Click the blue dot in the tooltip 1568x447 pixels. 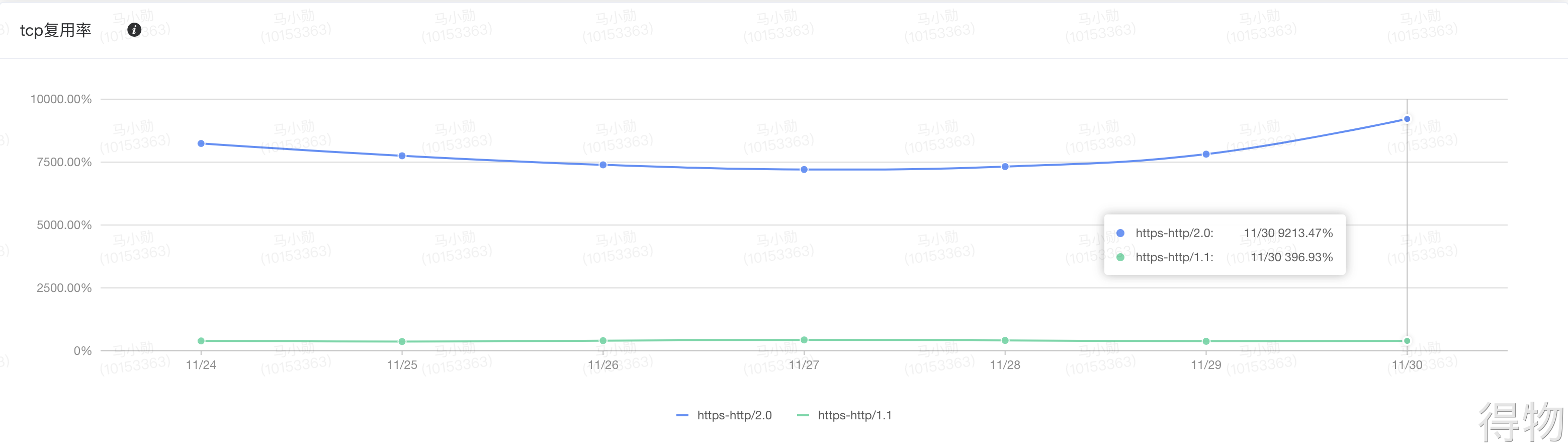1120,233
